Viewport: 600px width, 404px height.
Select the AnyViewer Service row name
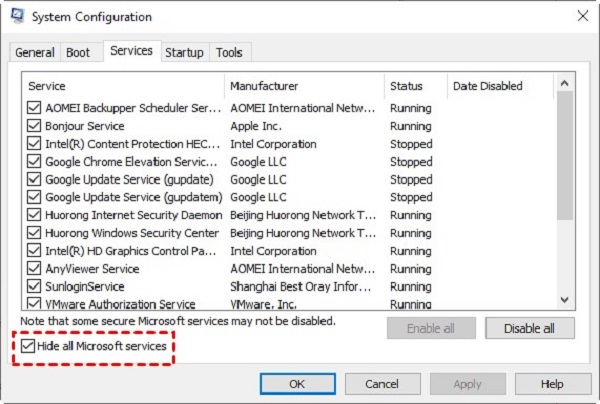(92, 269)
